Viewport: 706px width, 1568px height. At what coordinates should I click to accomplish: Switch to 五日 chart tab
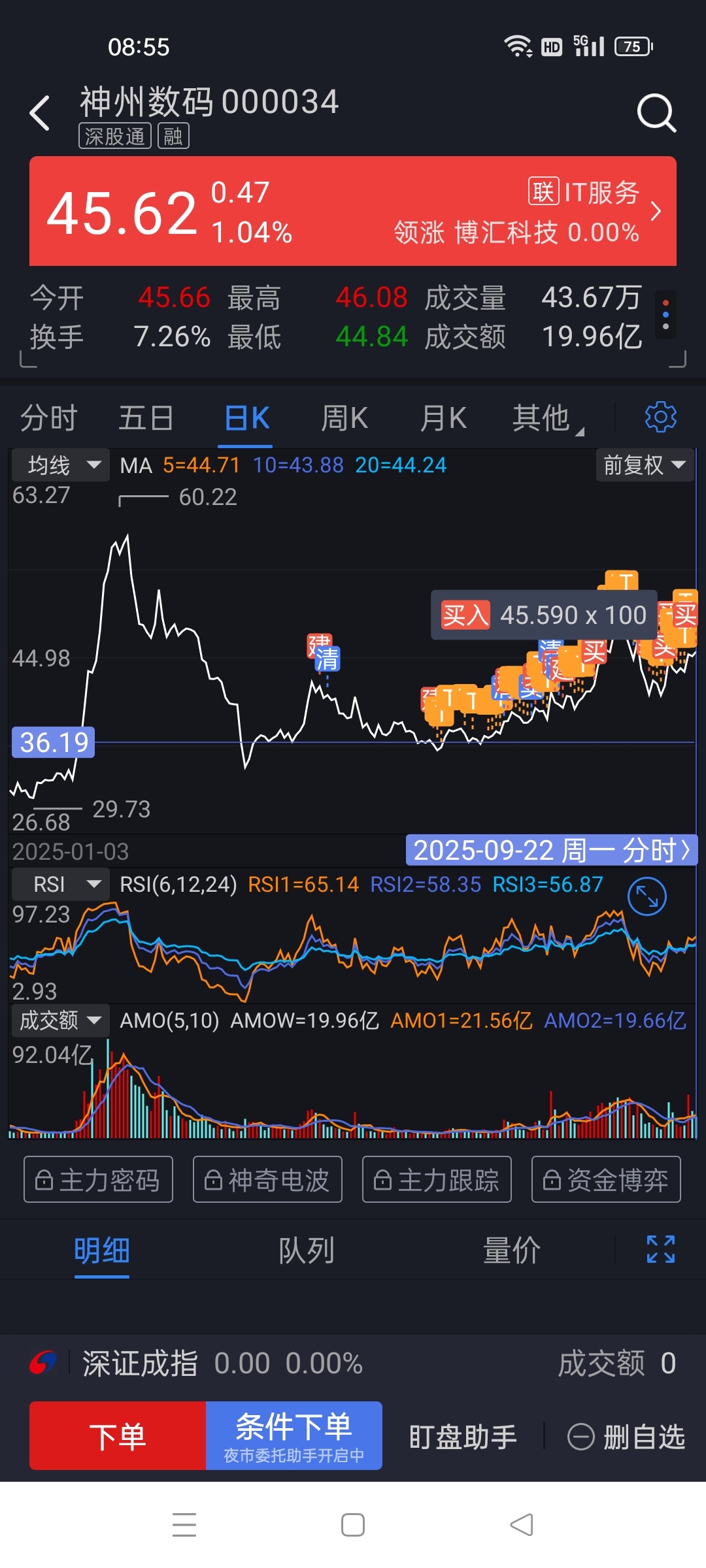(x=146, y=417)
